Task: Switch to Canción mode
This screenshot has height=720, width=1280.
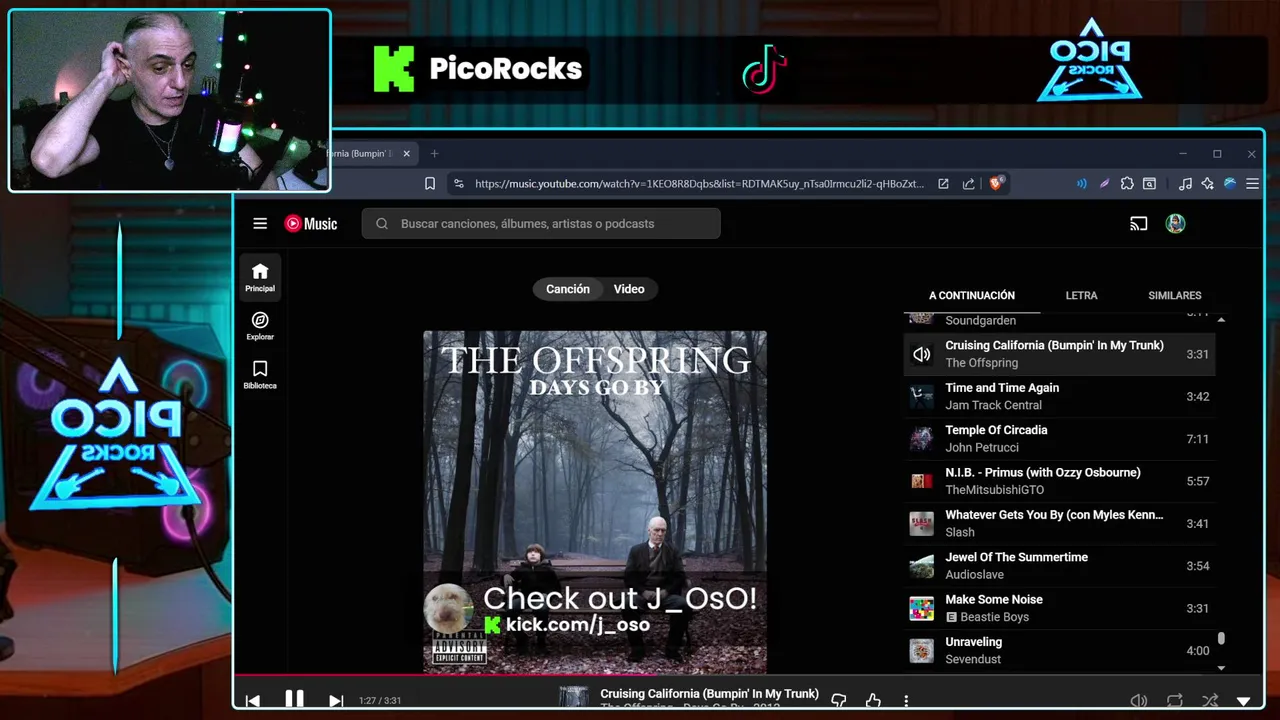Action: tap(568, 289)
